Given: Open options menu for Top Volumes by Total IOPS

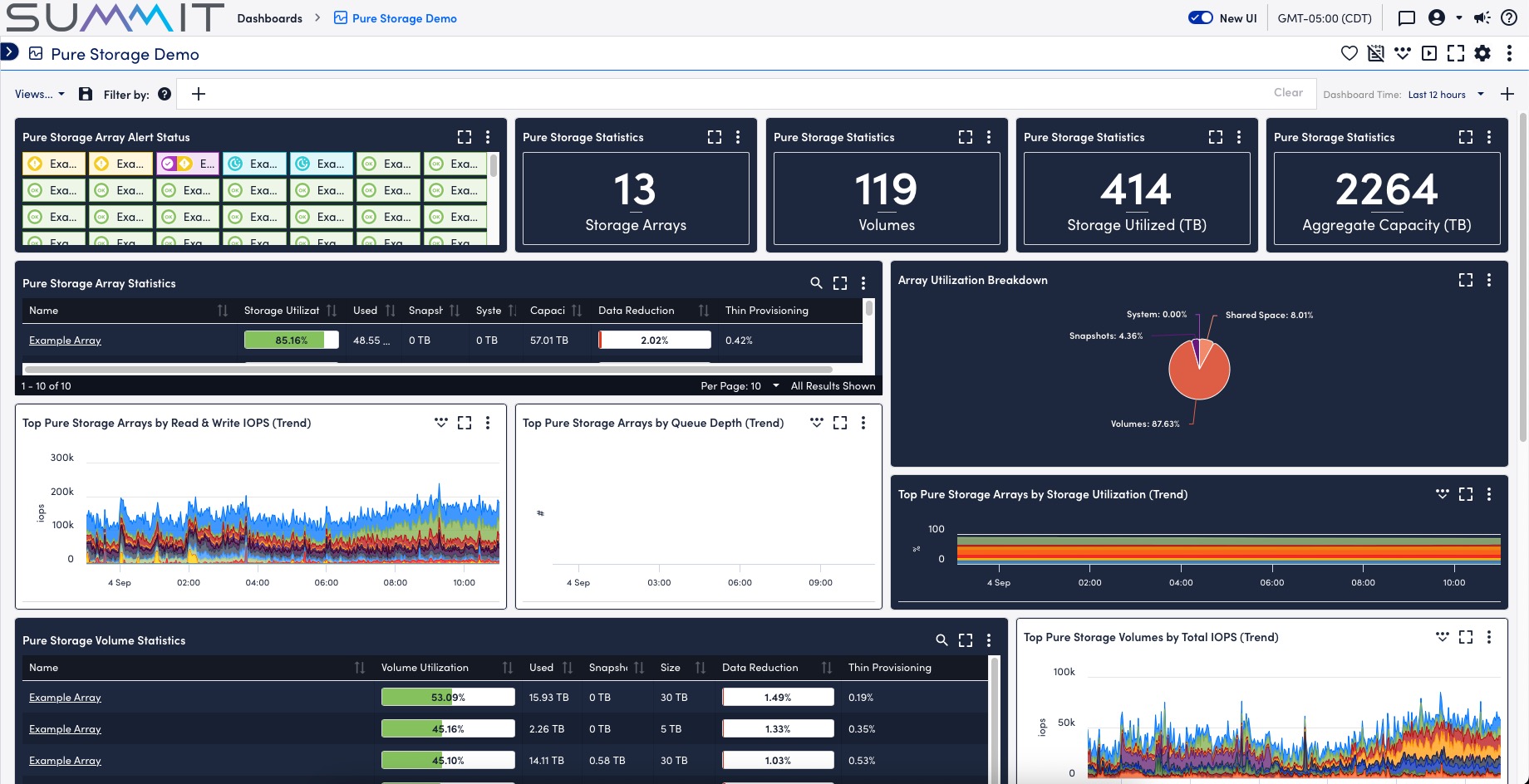Looking at the screenshot, I should click(x=1487, y=637).
